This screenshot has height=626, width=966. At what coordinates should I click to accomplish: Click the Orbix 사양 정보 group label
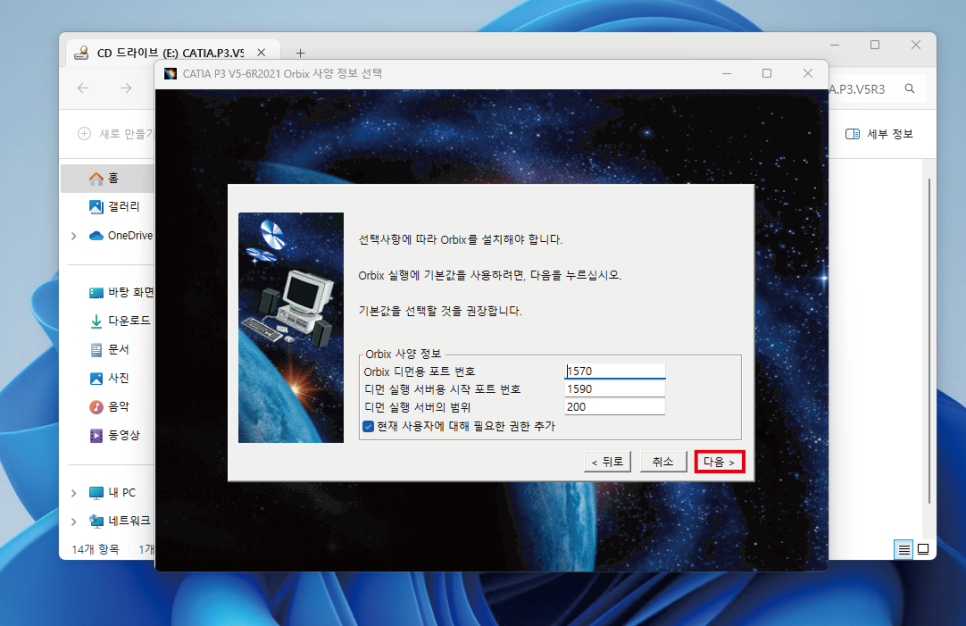click(x=403, y=354)
